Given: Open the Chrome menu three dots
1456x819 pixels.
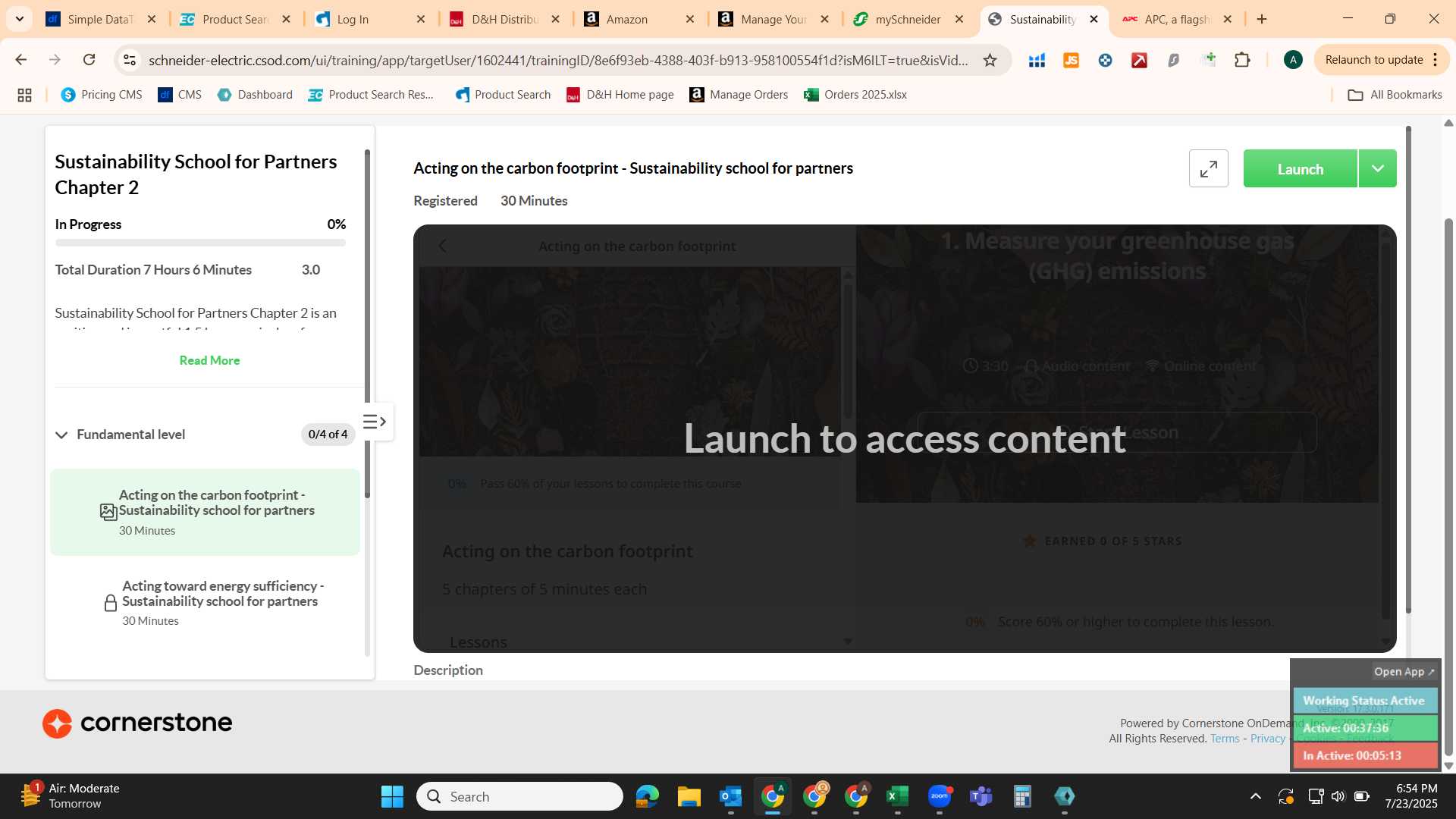Looking at the screenshot, I should [x=1436, y=60].
